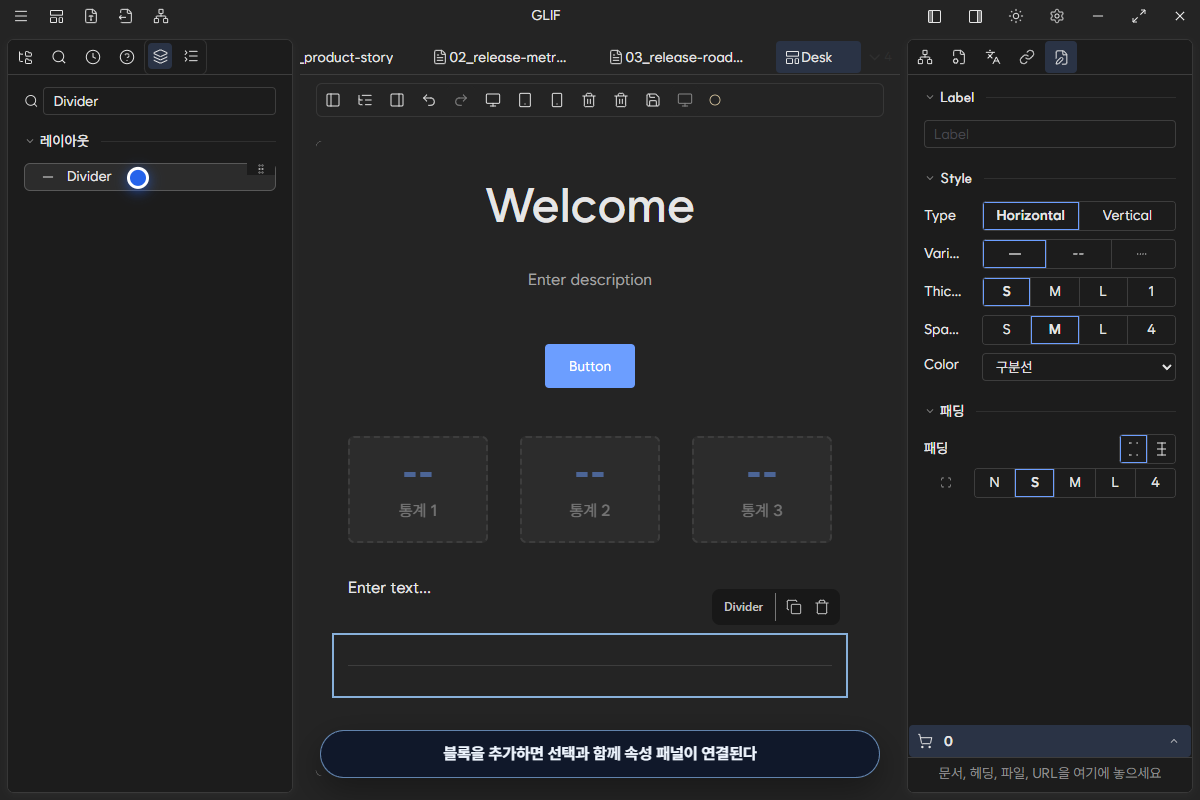Open the file settings tab in right panel
The width and height of the screenshot is (1200, 800).
pyautogui.click(x=959, y=57)
